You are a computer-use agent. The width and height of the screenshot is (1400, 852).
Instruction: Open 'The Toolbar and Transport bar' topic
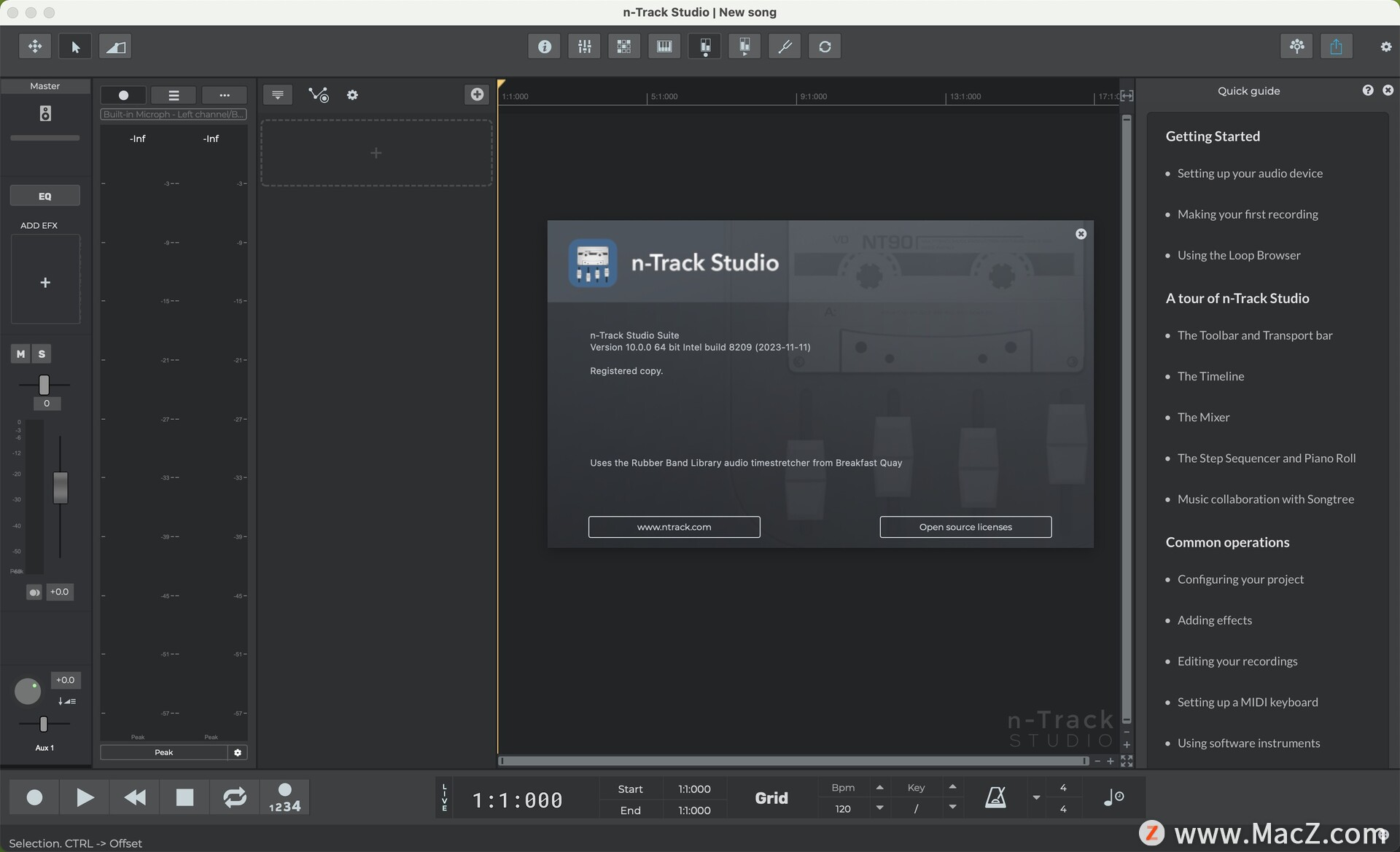(1255, 335)
